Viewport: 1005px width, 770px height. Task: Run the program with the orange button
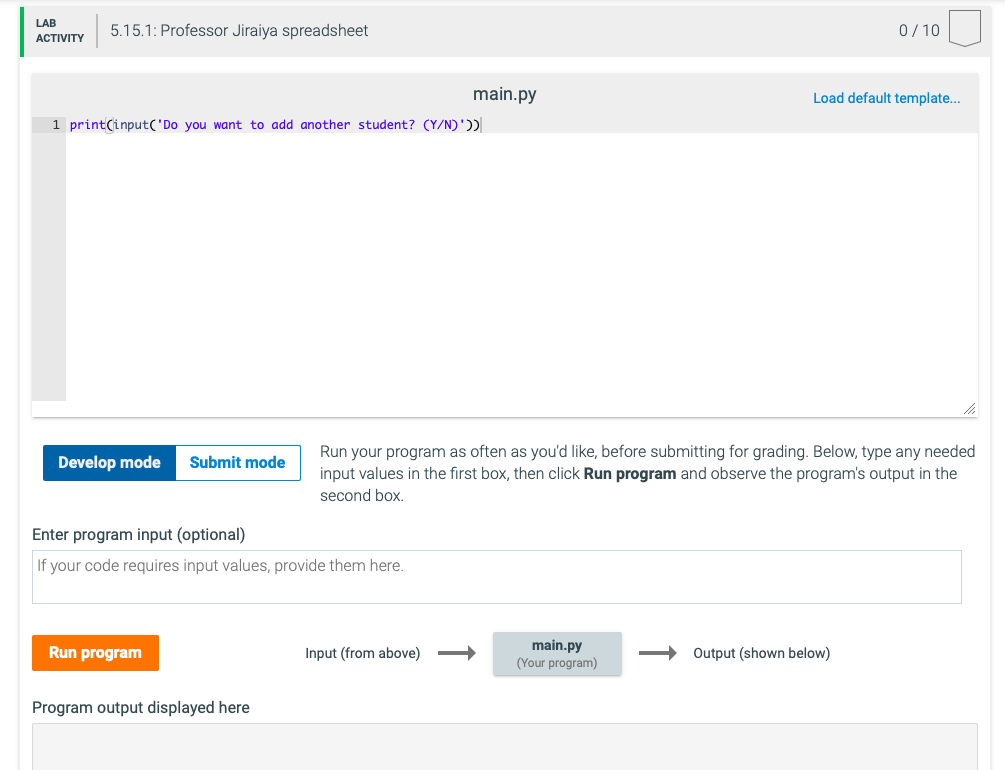point(96,653)
